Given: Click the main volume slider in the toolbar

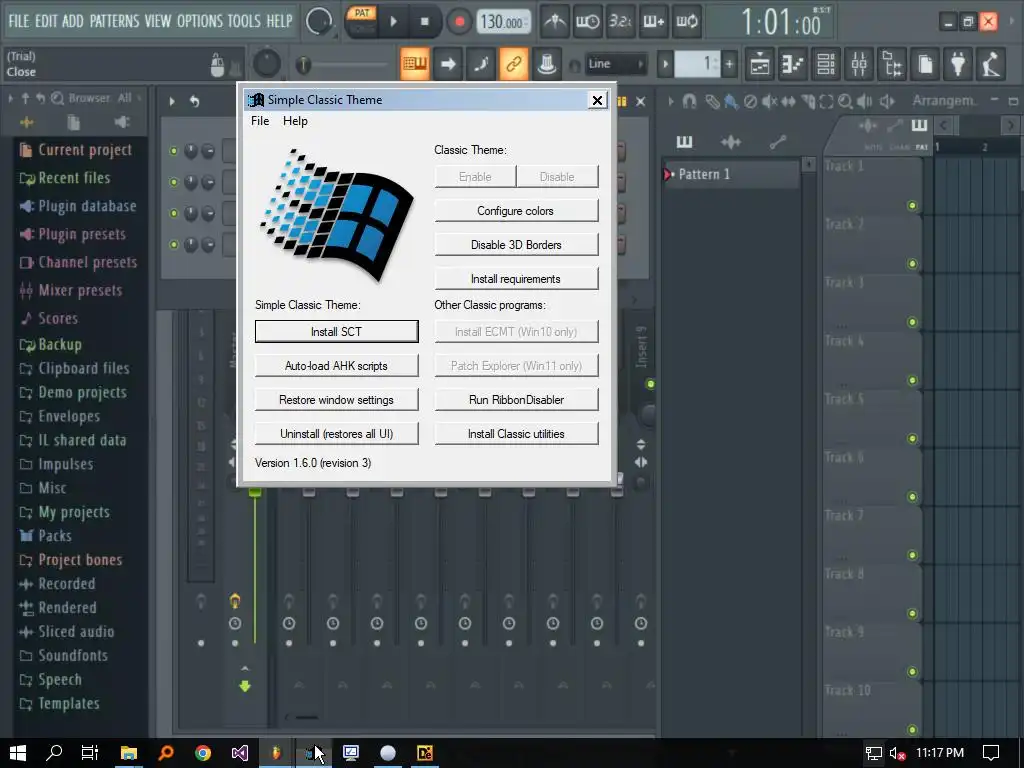Looking at the screenshot, I should (x=344, y=65).
